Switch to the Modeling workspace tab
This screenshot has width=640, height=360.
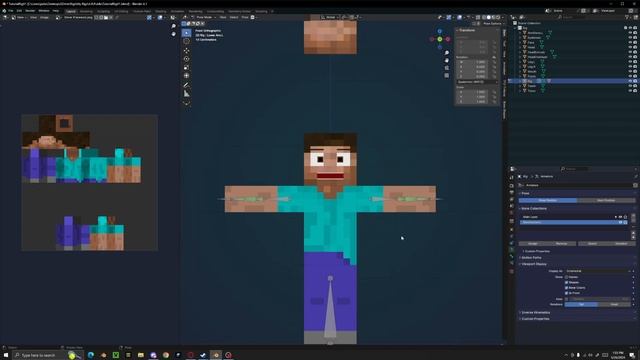(x=86, y=11)
